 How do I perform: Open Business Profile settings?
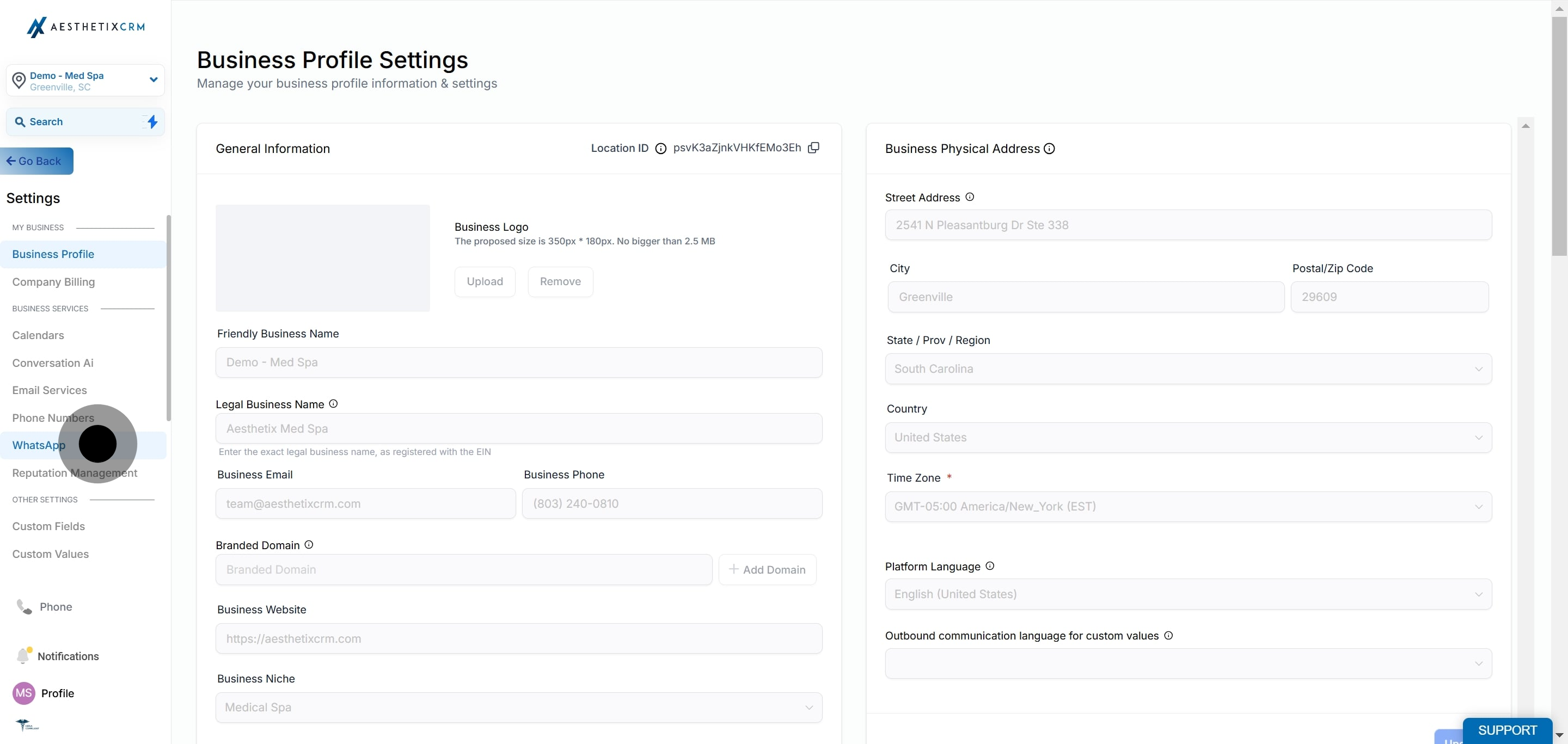click(83, 254)
